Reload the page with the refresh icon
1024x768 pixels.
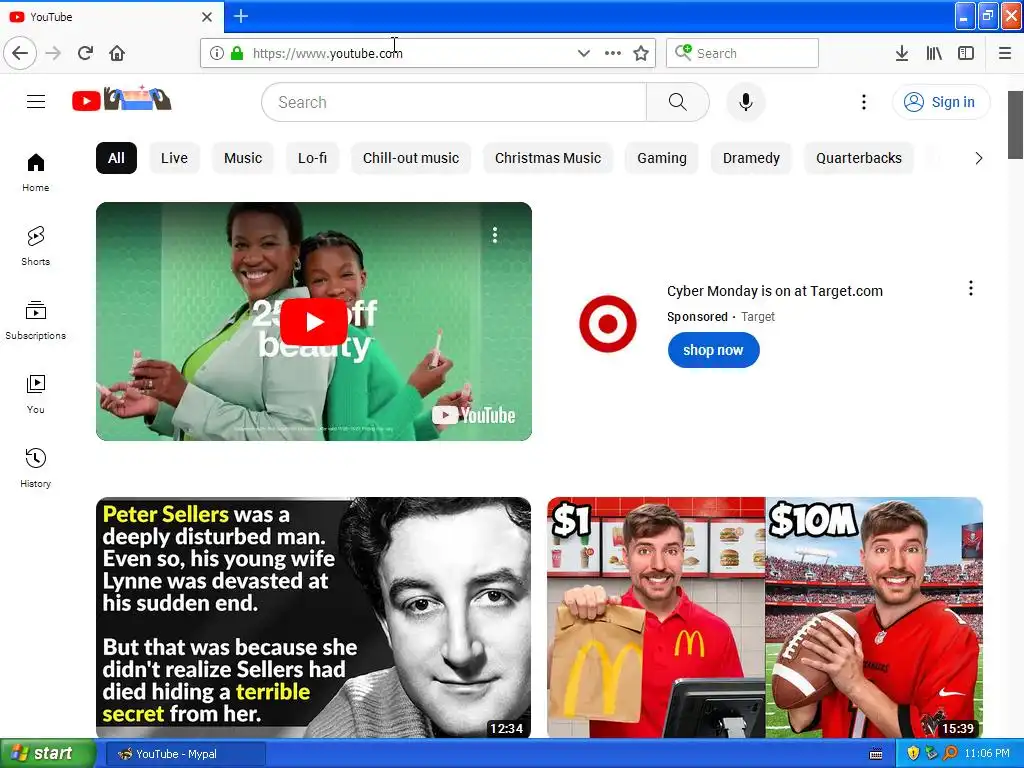[x=85, y=53]
